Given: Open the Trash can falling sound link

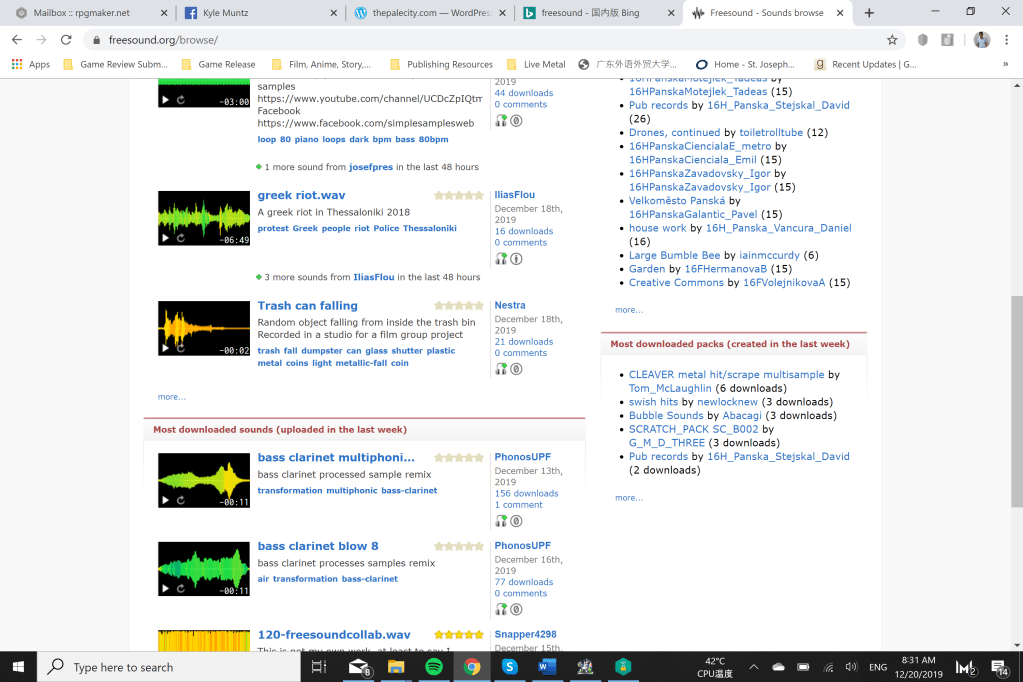Looking at the screenshot, I should 307,305.
